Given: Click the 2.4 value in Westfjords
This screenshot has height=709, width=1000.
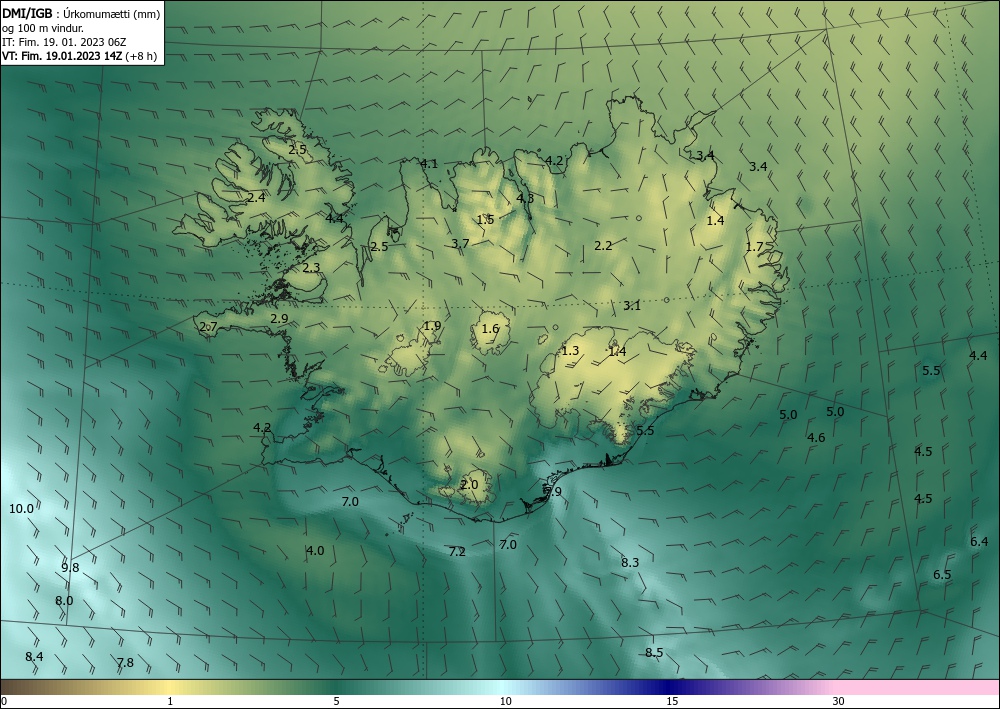Looking at the screenshot, I should pyautogui.click(x=256, y=198).
